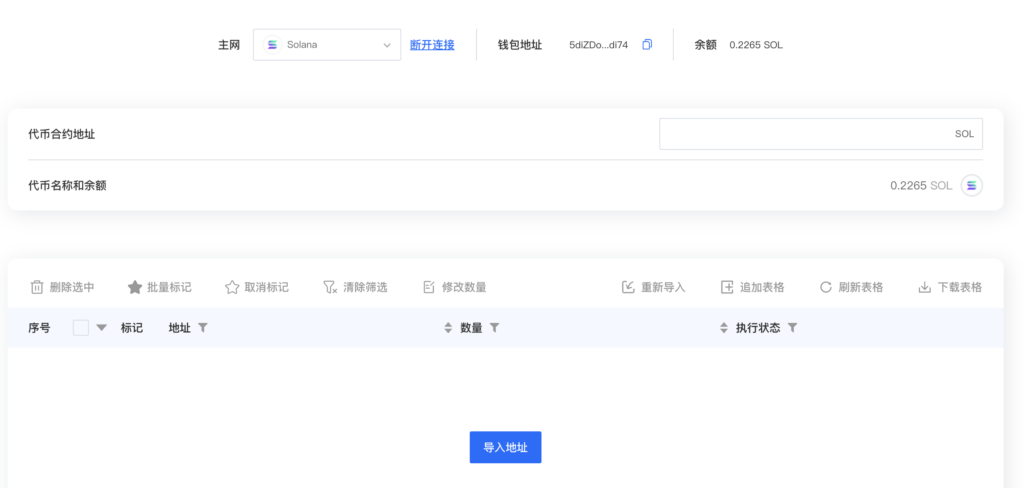Click the 断开连接 link
The height and width of the screenshot is (488, 1024).
pos(432,45)
